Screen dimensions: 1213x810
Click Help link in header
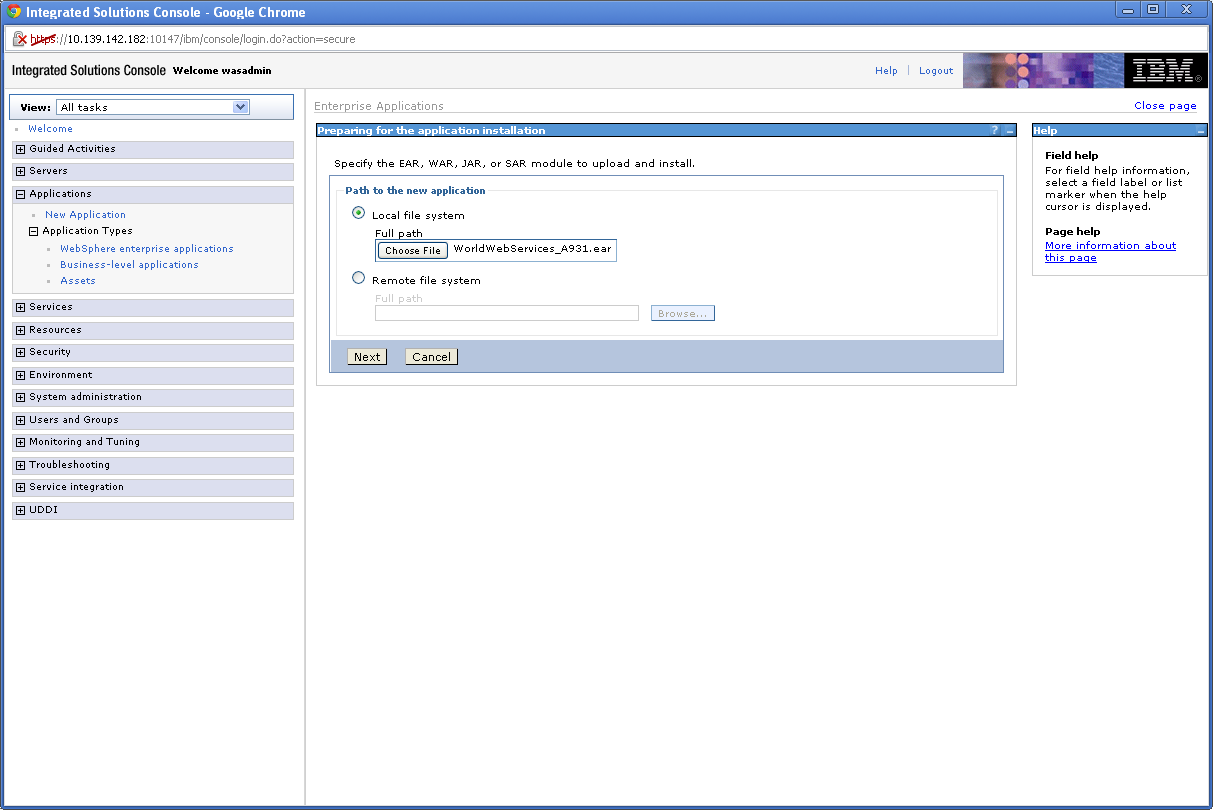pos(886,71)
